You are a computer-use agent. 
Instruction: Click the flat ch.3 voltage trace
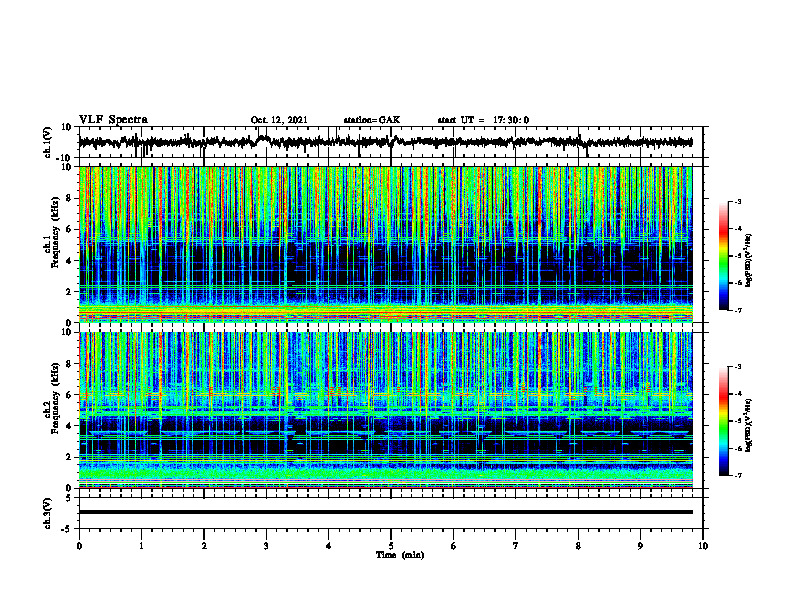(x=385, y=512)
